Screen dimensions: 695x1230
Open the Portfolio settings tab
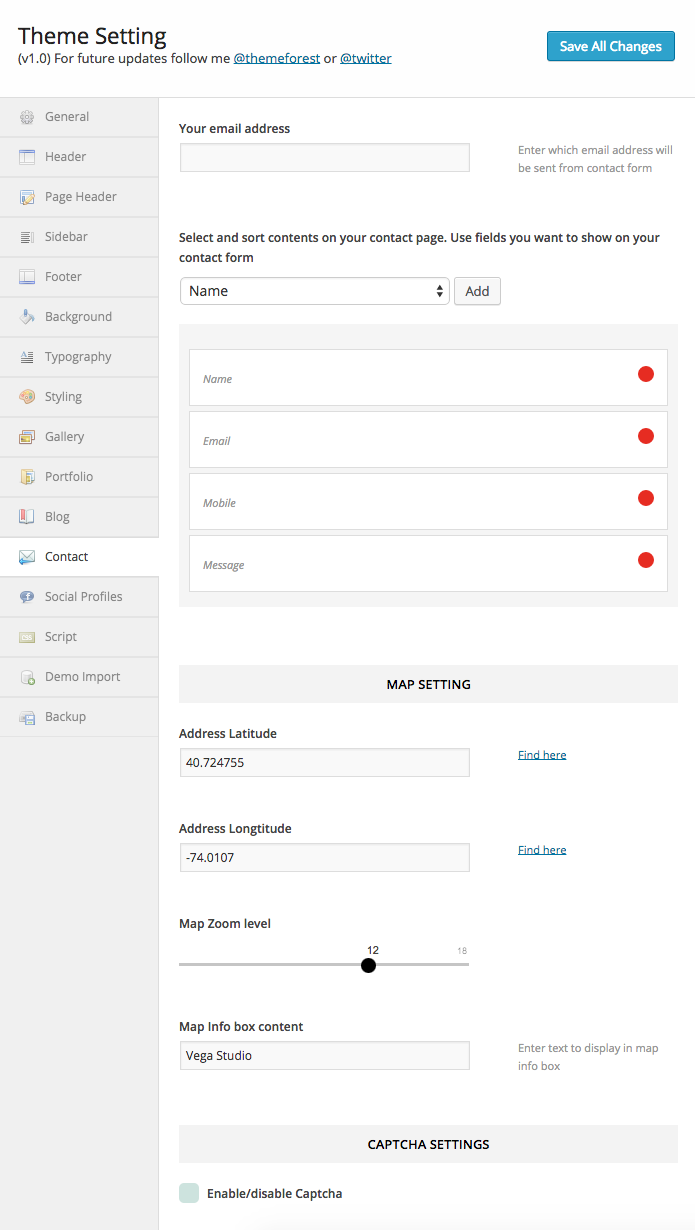click(69, 477)
